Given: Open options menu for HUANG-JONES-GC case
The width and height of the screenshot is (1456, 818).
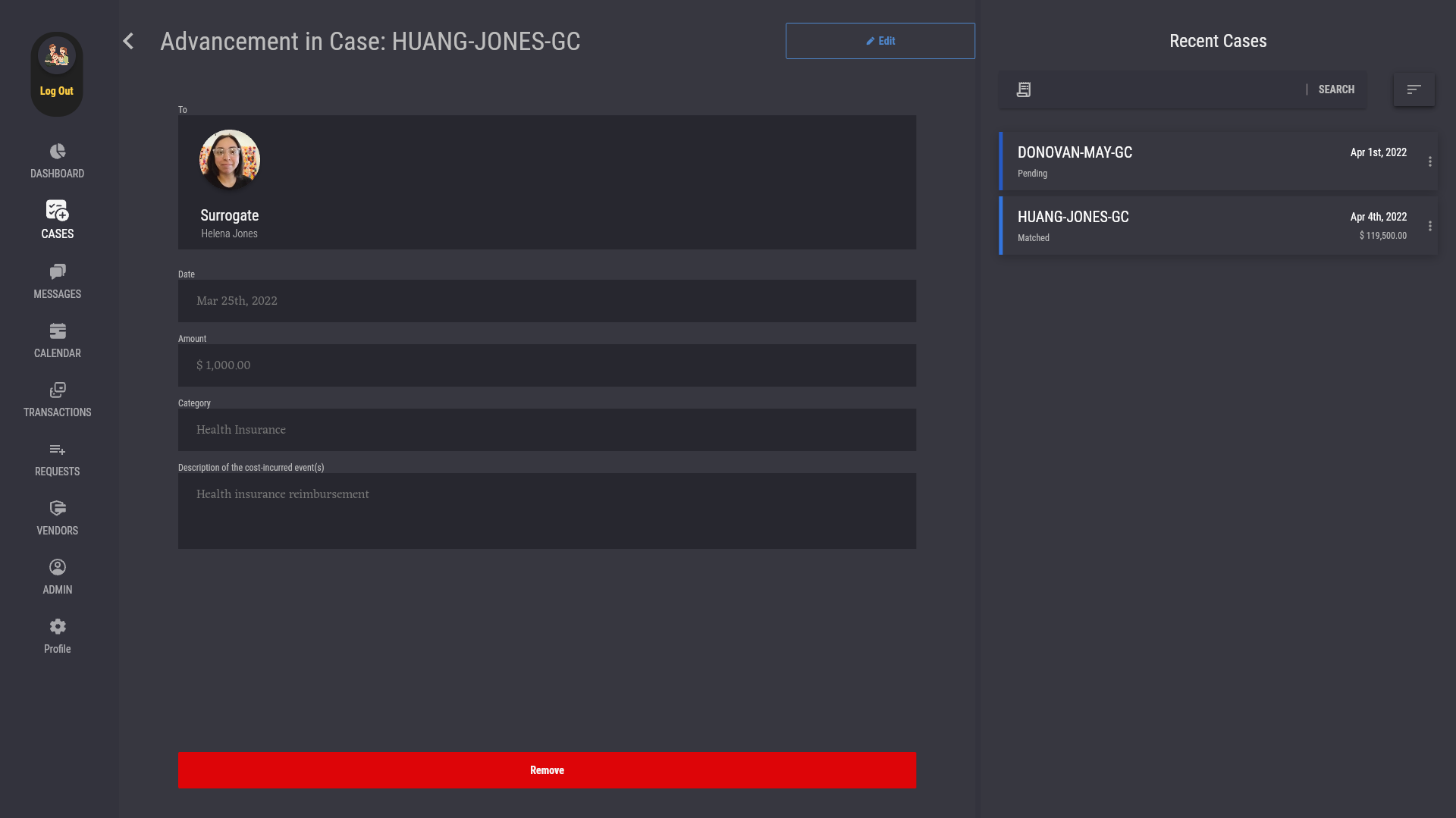Looking at the screenshot, I should 1430,226.
